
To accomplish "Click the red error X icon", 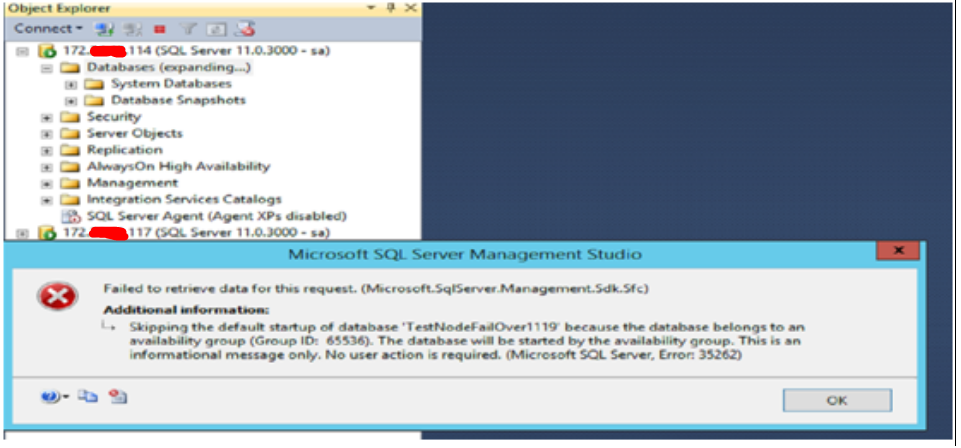I will tap(57, 297).
